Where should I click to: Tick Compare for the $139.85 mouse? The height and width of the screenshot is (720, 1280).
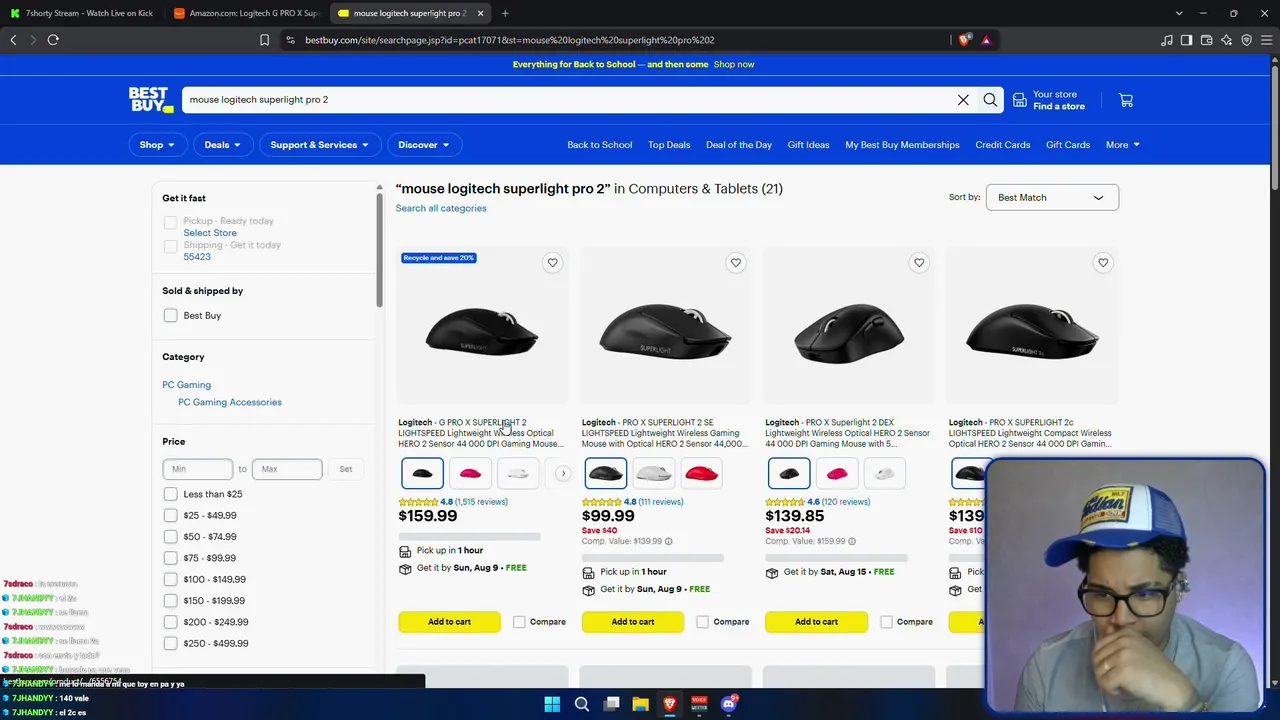(x=886, y=622)
